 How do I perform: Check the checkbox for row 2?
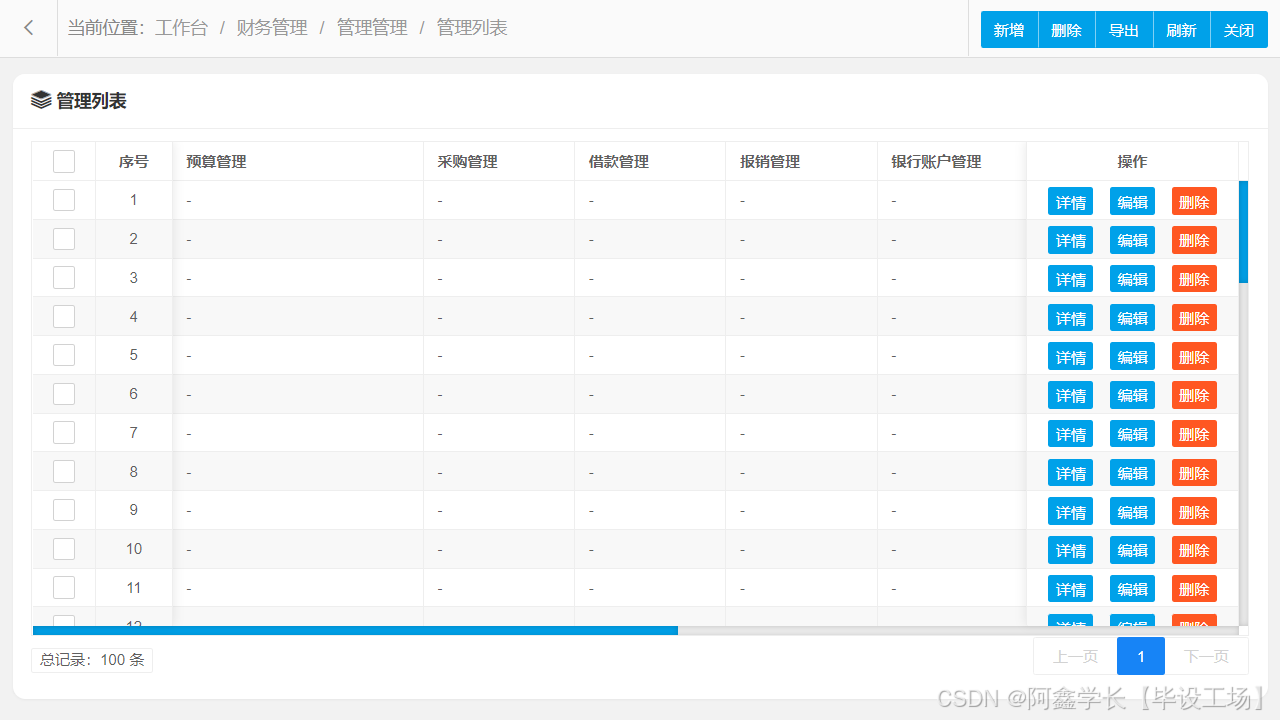64,239
